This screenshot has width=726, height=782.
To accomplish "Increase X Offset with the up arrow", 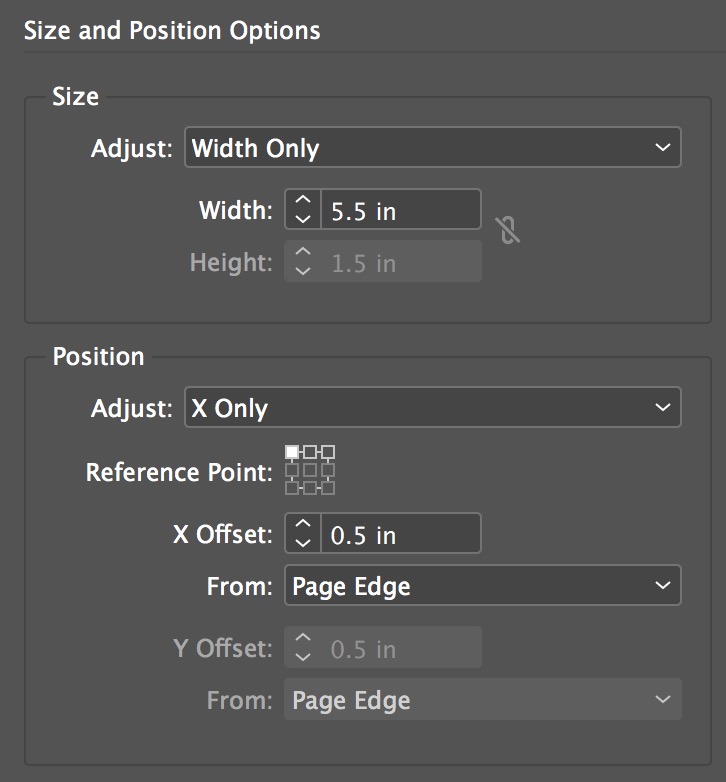I will [303, 524].
